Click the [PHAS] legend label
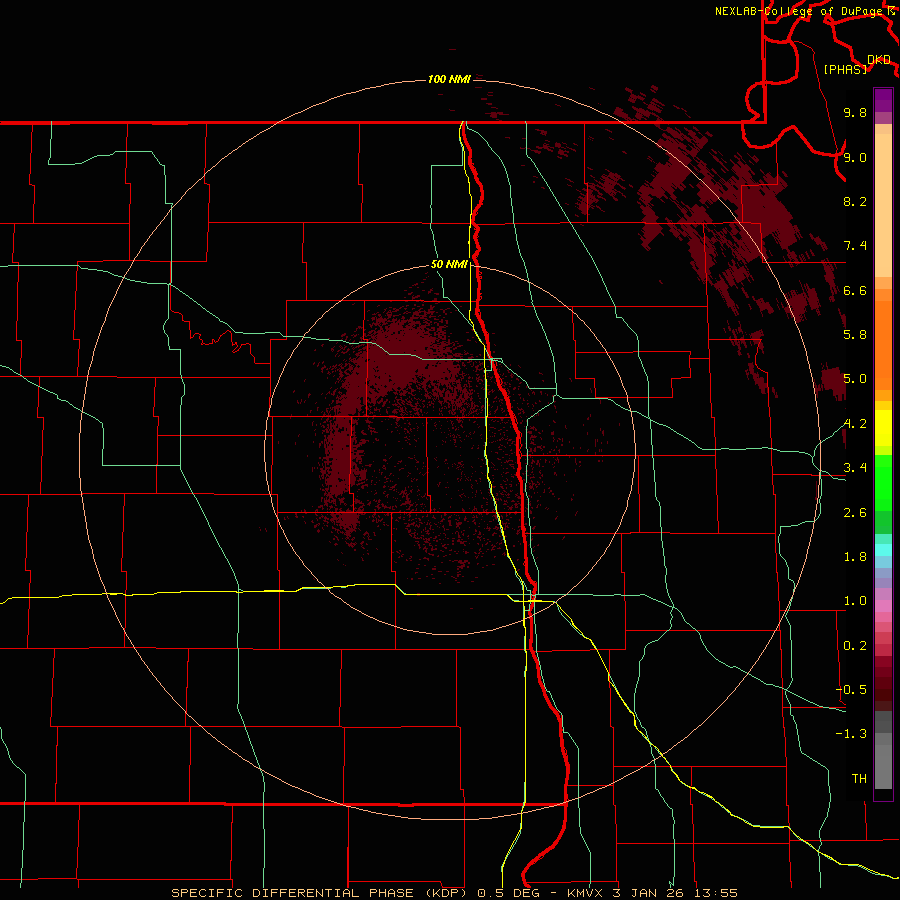 (x=845, y=70)
